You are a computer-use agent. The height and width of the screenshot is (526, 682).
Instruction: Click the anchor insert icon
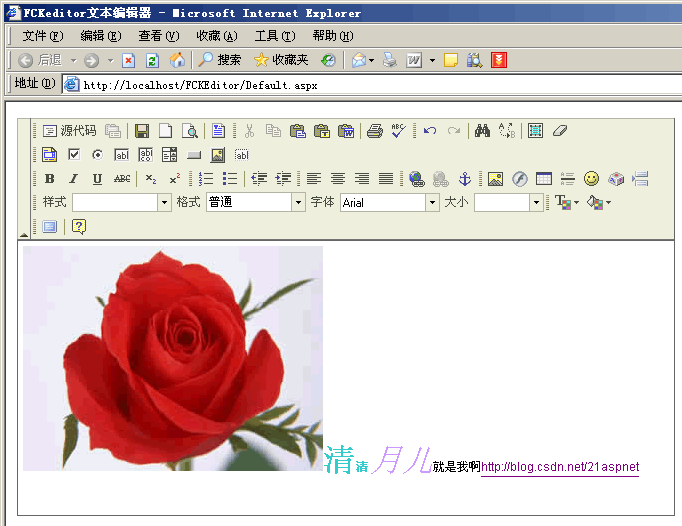click(x=465, y=179)
